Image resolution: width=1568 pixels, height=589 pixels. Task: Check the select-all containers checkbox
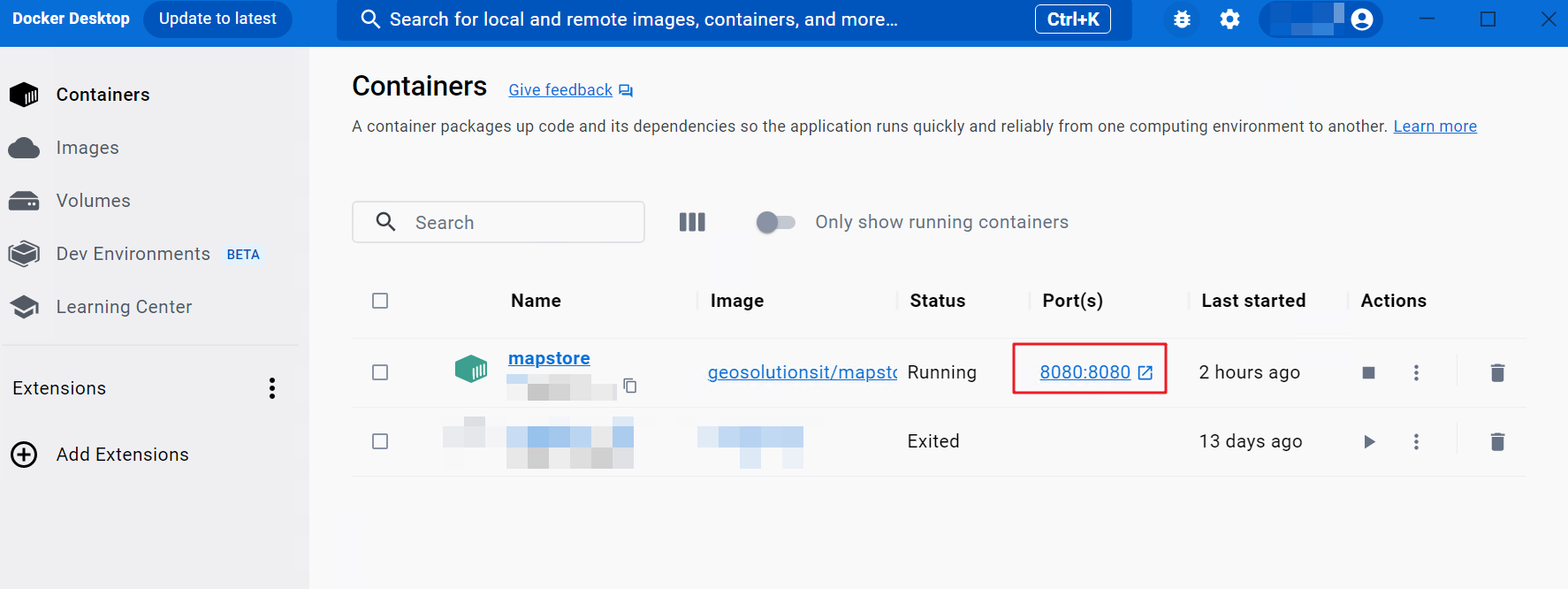tap(380, 301)
